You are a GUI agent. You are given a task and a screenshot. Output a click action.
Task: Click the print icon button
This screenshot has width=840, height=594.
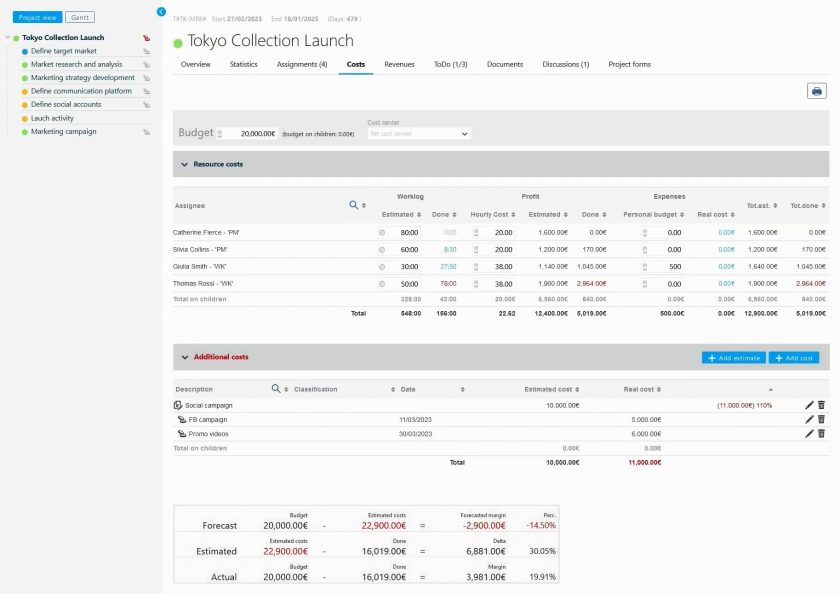[817, 91]
